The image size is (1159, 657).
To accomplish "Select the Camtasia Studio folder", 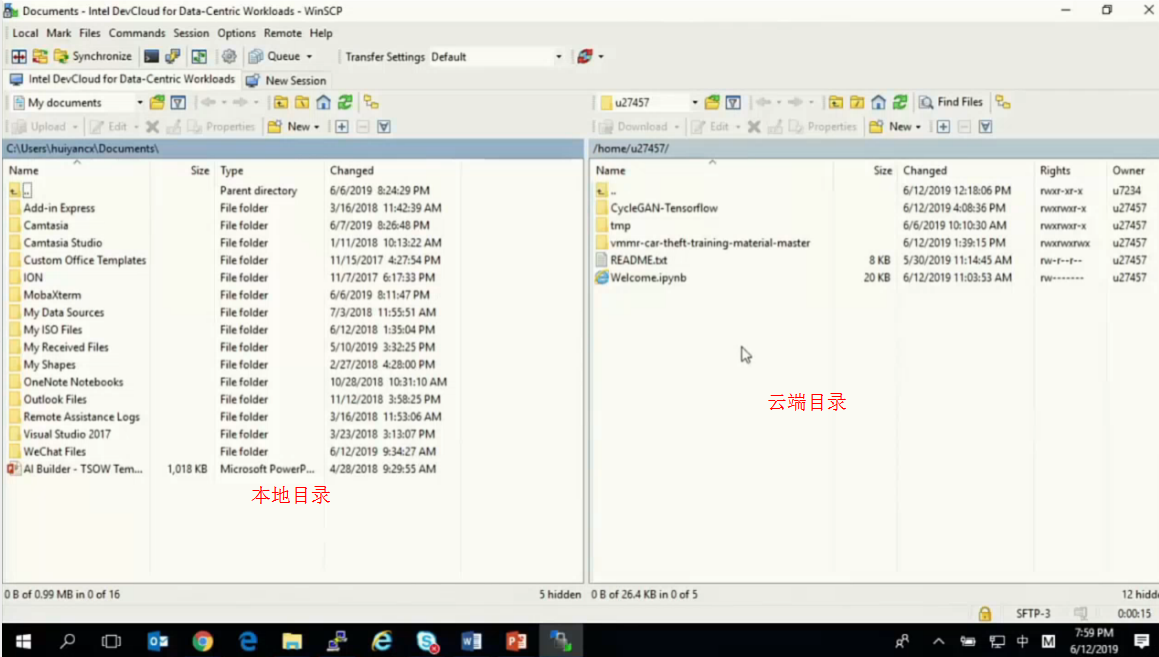I will pyautogui.click(x=63, y=243).
